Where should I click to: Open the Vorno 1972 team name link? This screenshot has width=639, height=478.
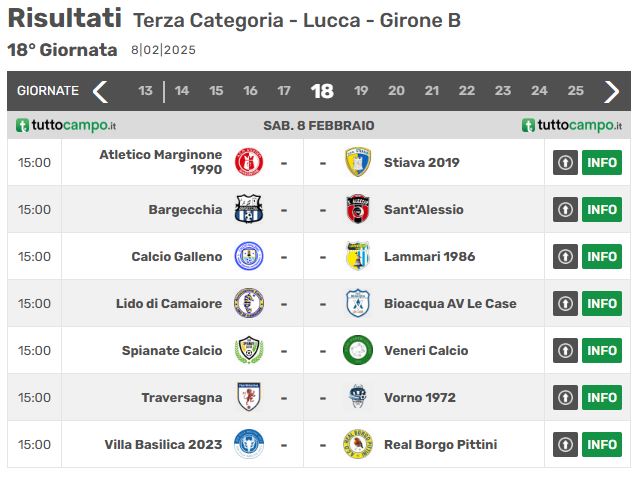pos(420,397)
